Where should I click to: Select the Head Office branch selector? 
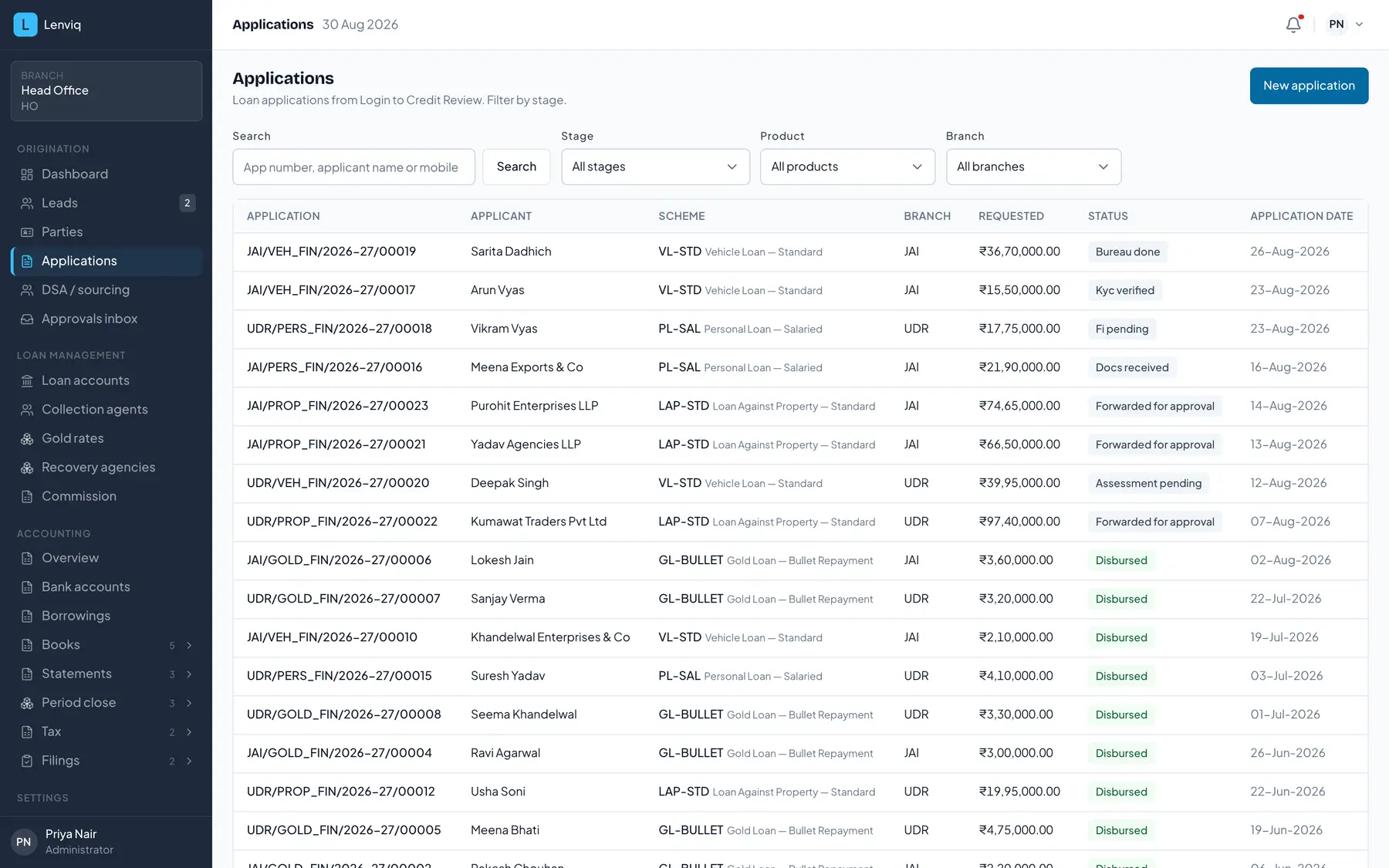(x=106, y=91)
